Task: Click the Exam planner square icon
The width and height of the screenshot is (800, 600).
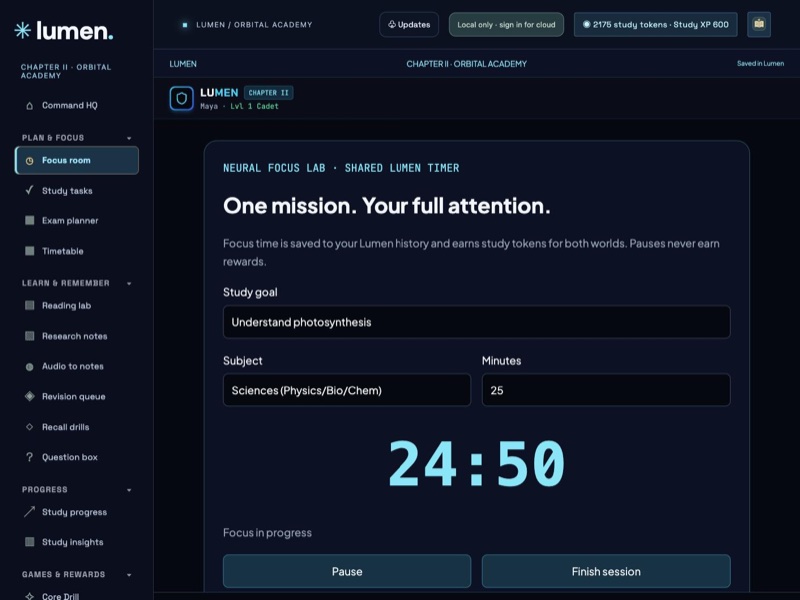Action: tap(30, 220)
